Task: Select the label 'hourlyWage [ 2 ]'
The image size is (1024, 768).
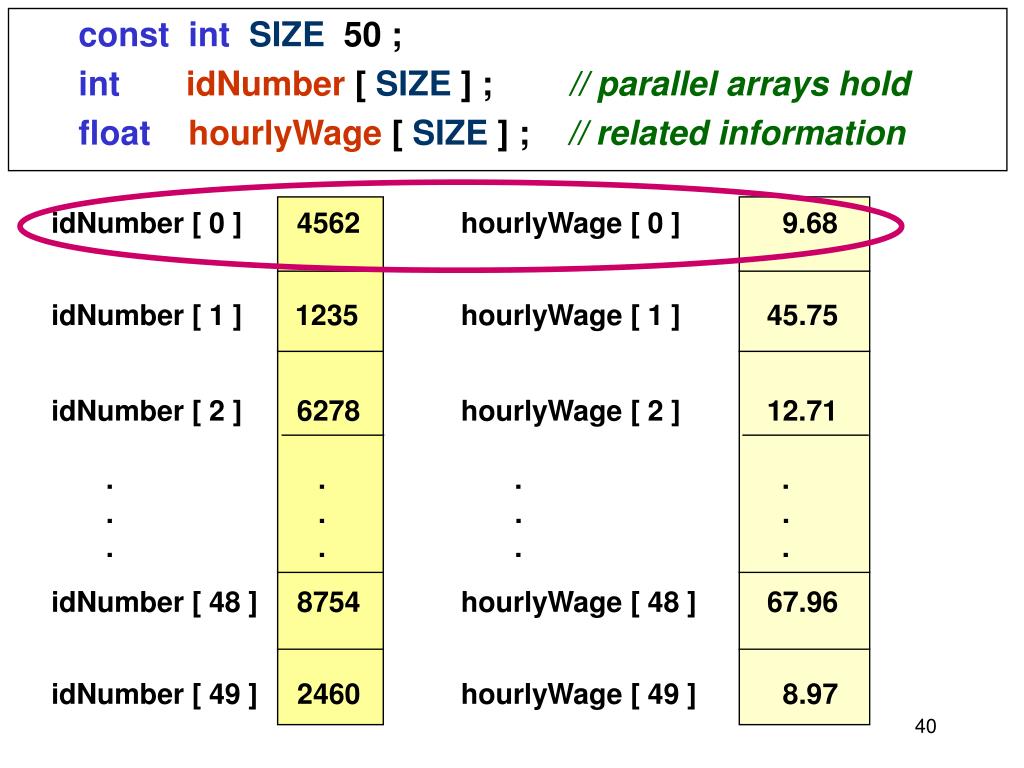Action: [x=570, y=411]
